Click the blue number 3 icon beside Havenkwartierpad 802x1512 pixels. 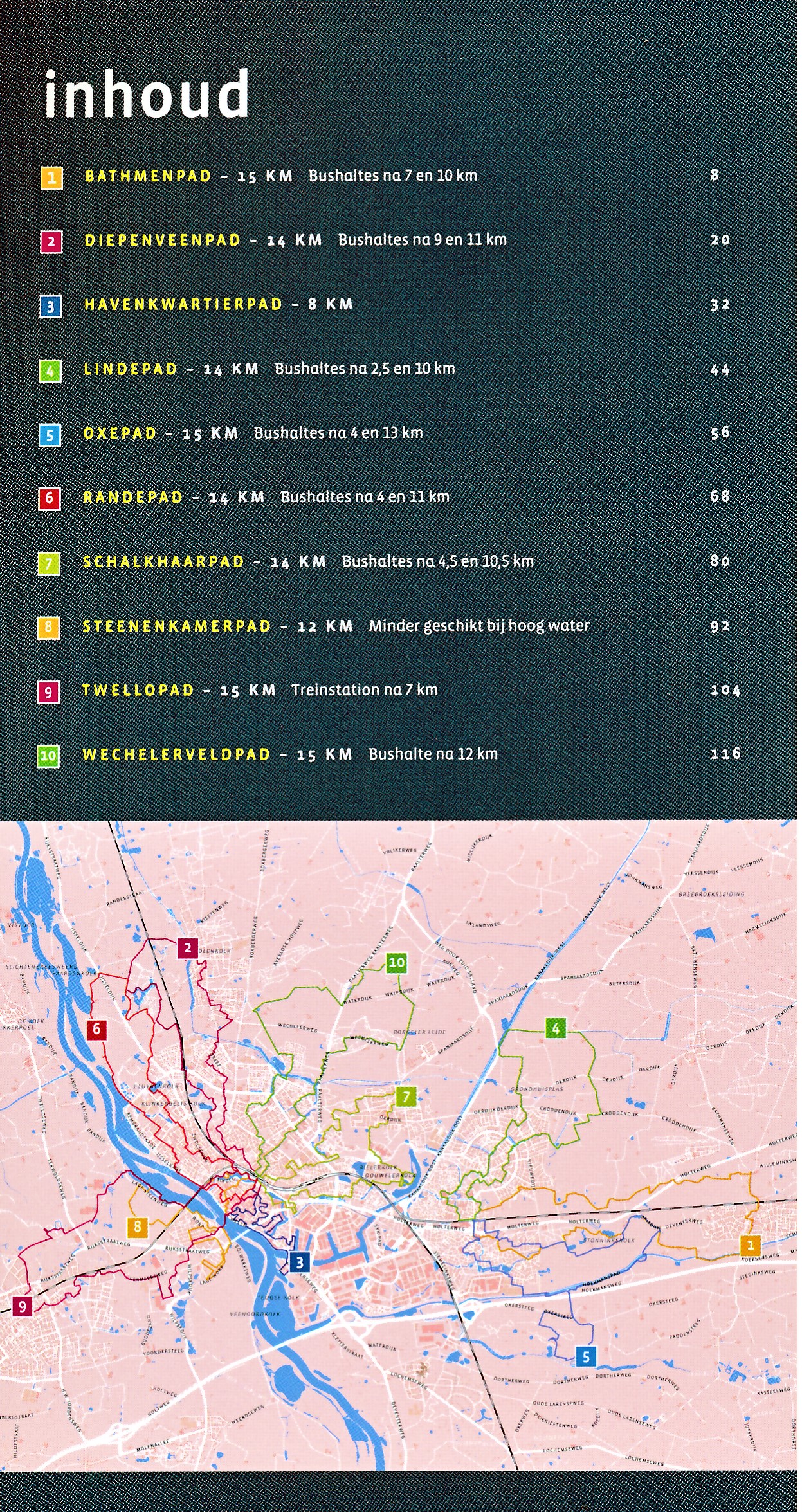[x=51, y=307]
